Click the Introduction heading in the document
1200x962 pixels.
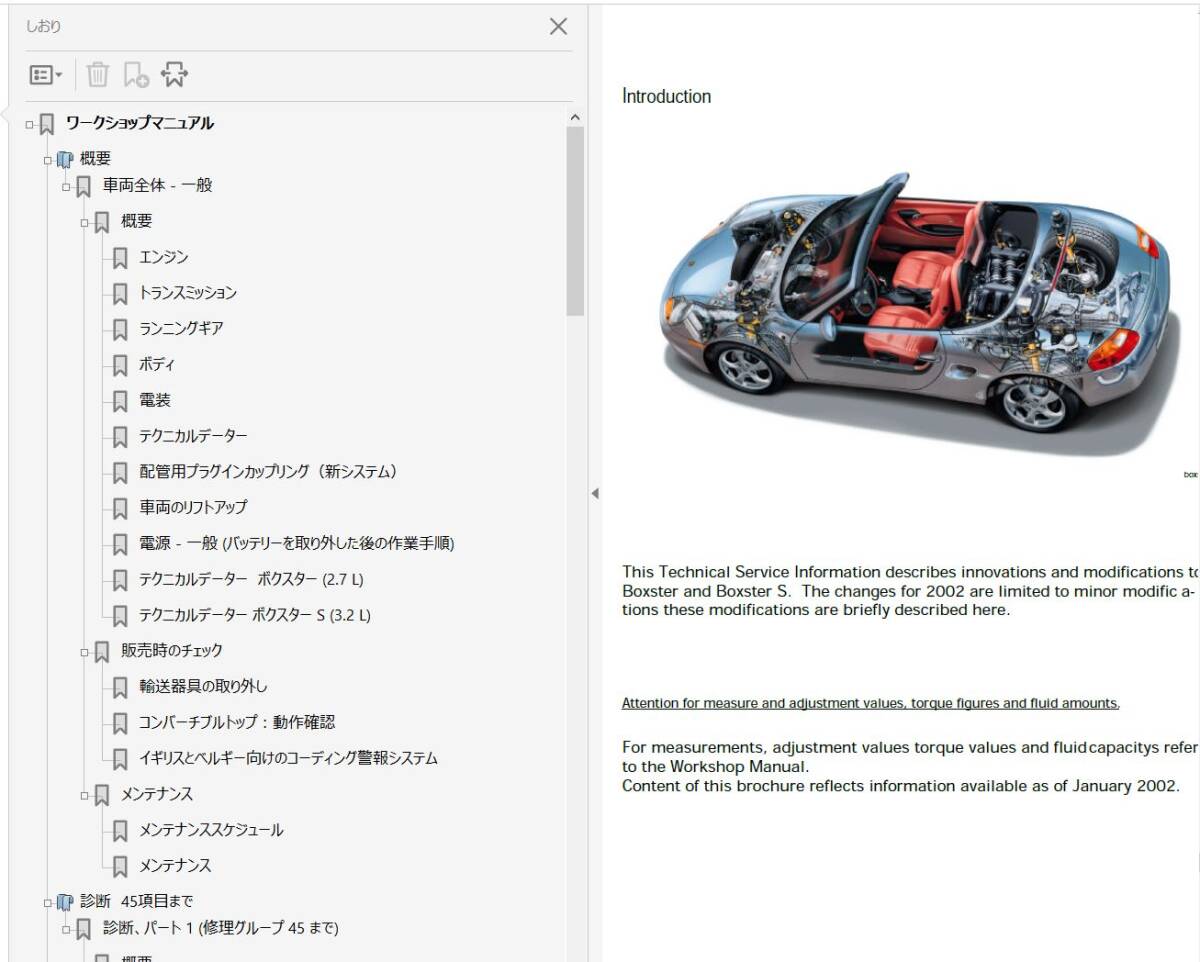tap(666, 96)
